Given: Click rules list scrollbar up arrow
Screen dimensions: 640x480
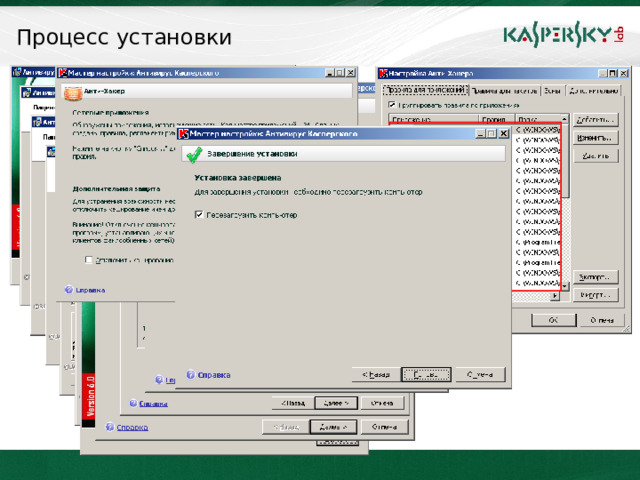Looking at the screenshot, I should click(565, 119).
